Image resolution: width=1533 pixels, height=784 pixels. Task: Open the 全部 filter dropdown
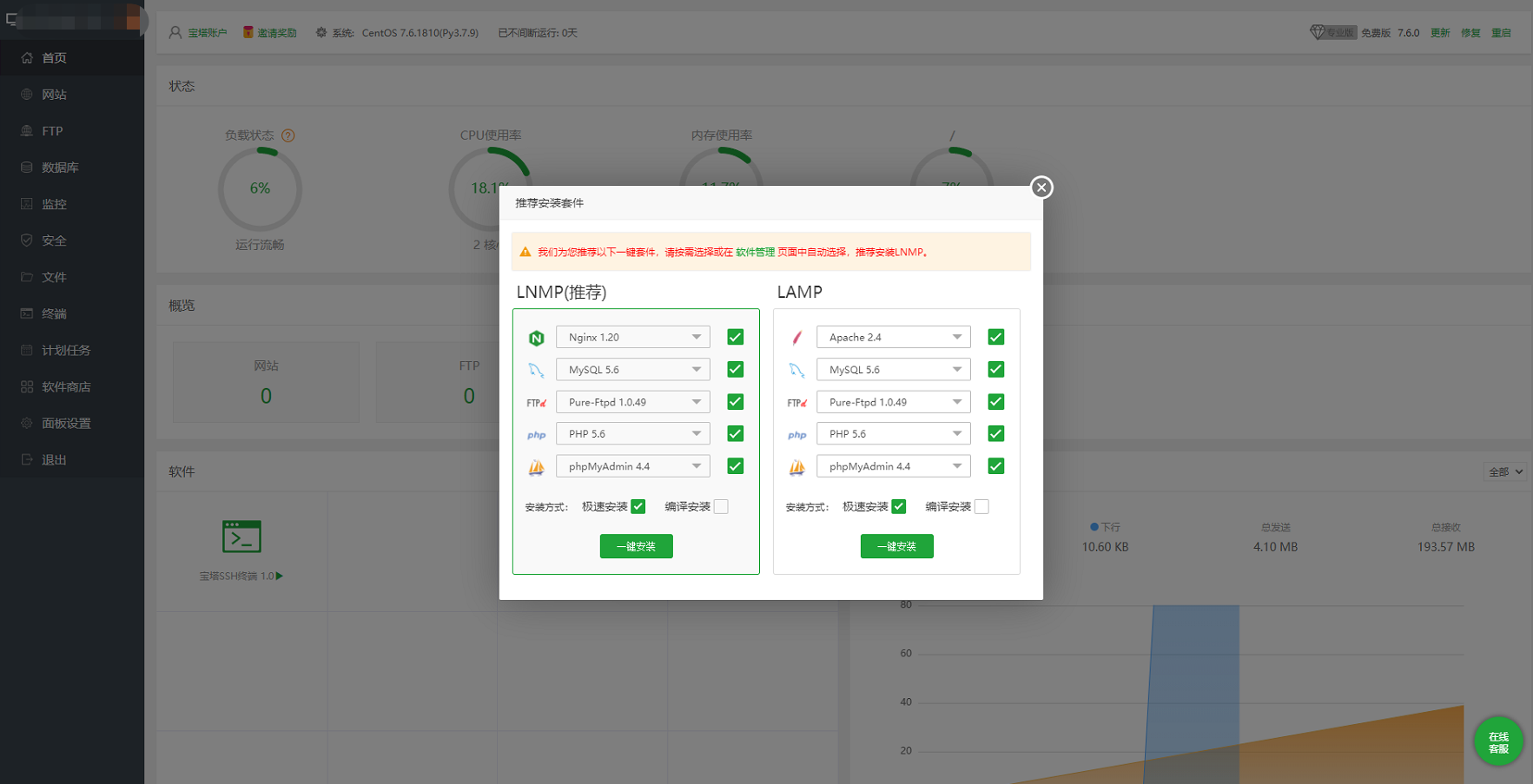tap(1505, 471)
